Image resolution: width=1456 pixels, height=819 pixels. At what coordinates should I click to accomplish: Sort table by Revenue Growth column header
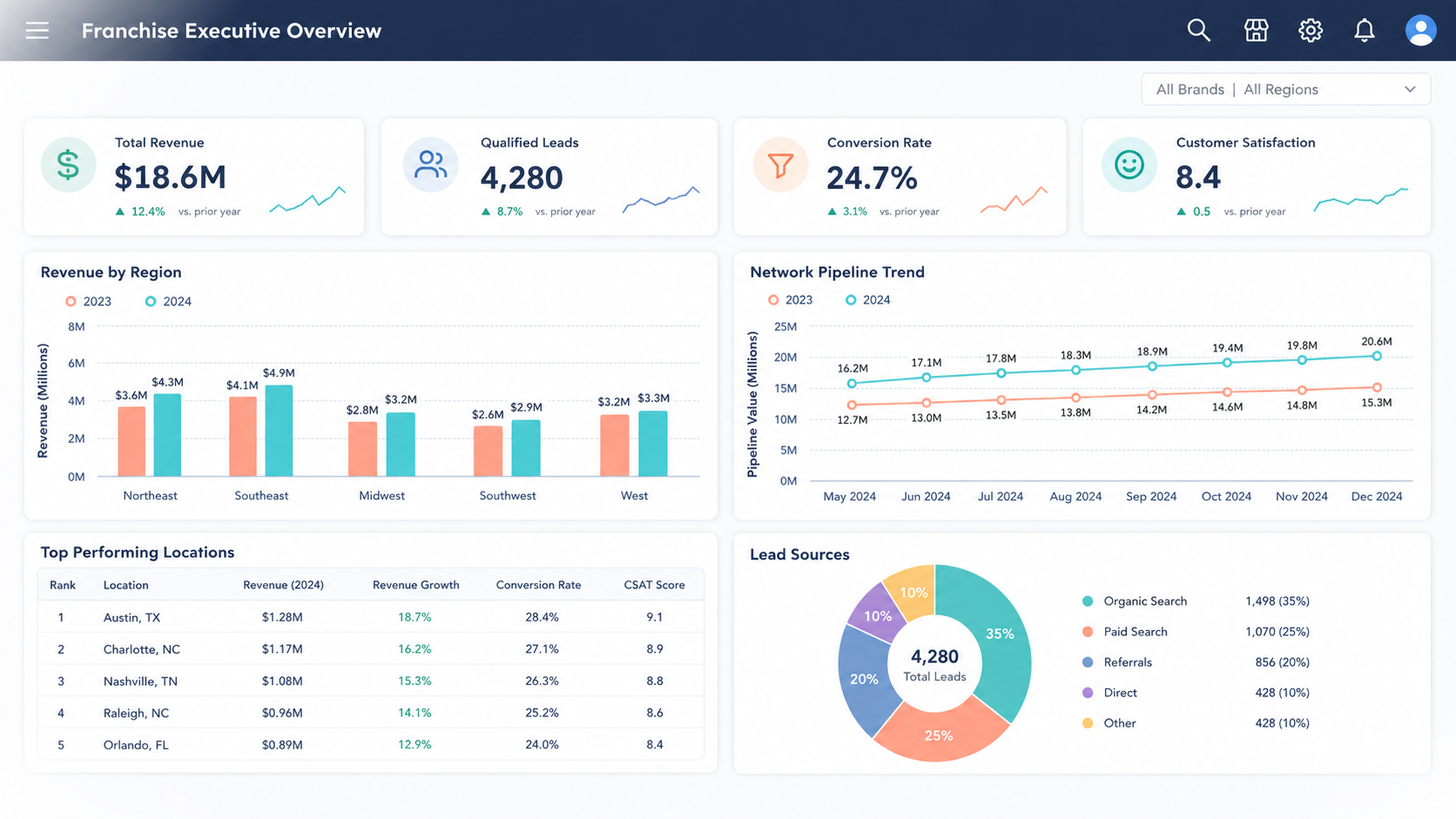[x=415, y=585]
